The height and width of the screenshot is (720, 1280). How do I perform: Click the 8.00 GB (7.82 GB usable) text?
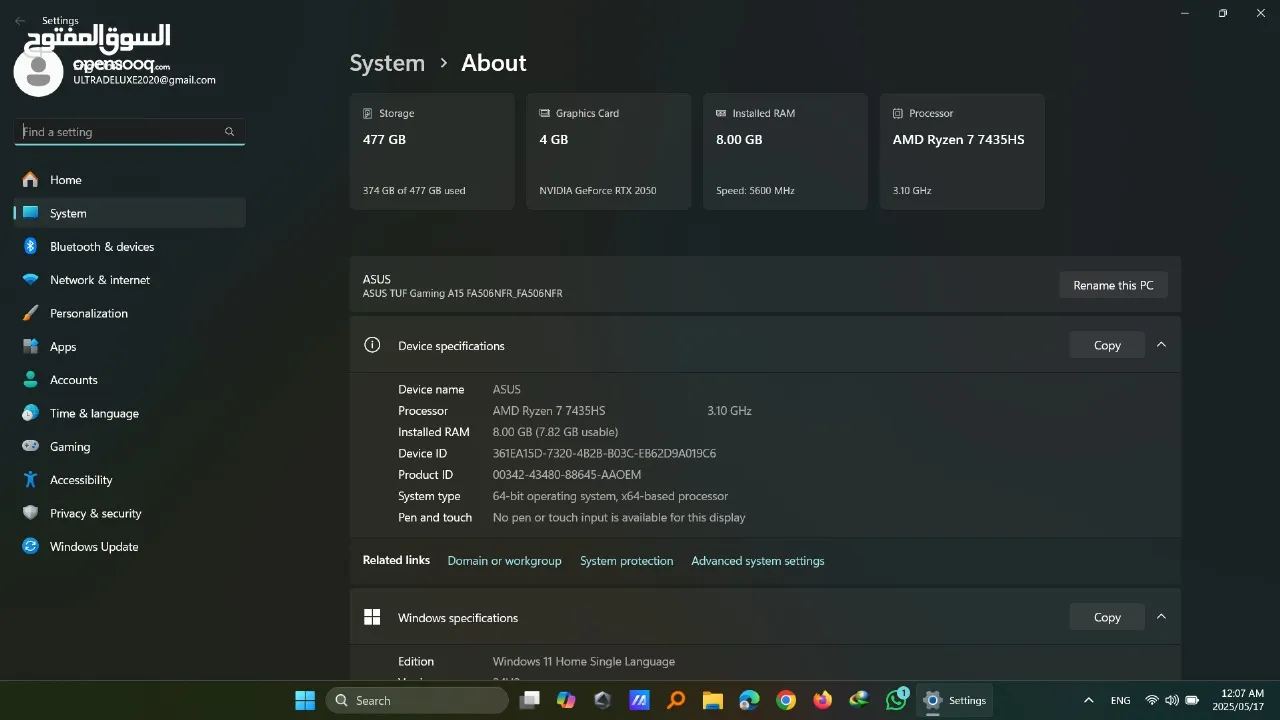click(x=555, y=432)
